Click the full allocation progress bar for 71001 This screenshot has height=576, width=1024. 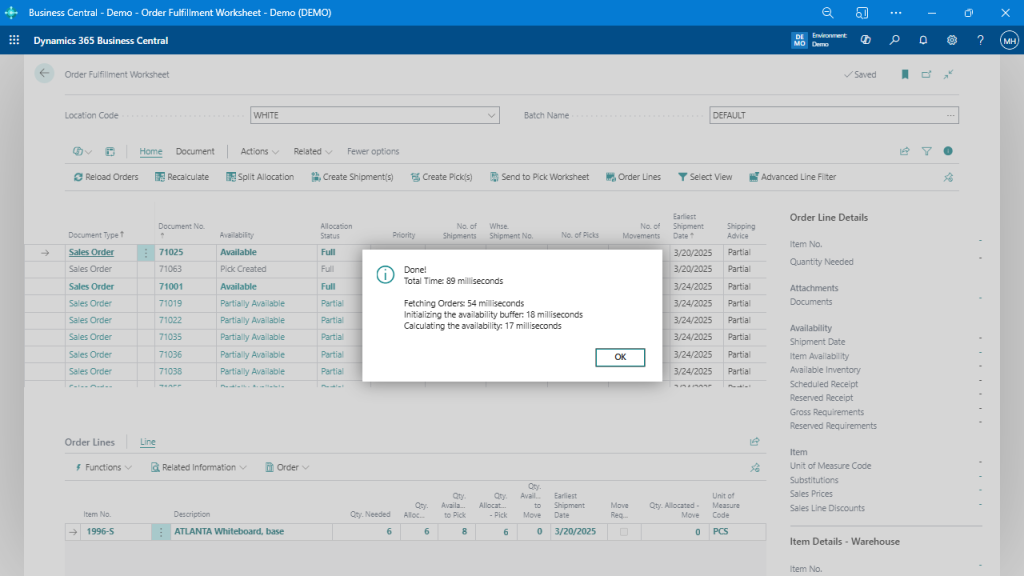328,286
